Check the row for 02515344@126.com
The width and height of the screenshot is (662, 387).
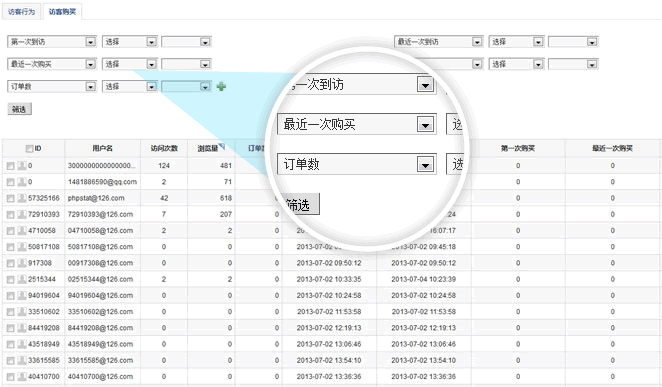pyautogui.click(x=11, y=280)
